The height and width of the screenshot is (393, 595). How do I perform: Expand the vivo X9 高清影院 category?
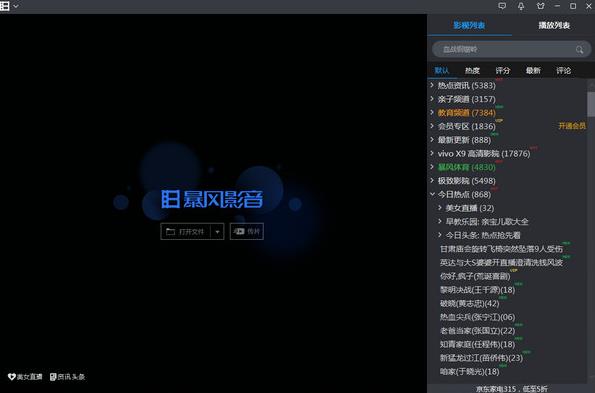click(x=432, y=153)
